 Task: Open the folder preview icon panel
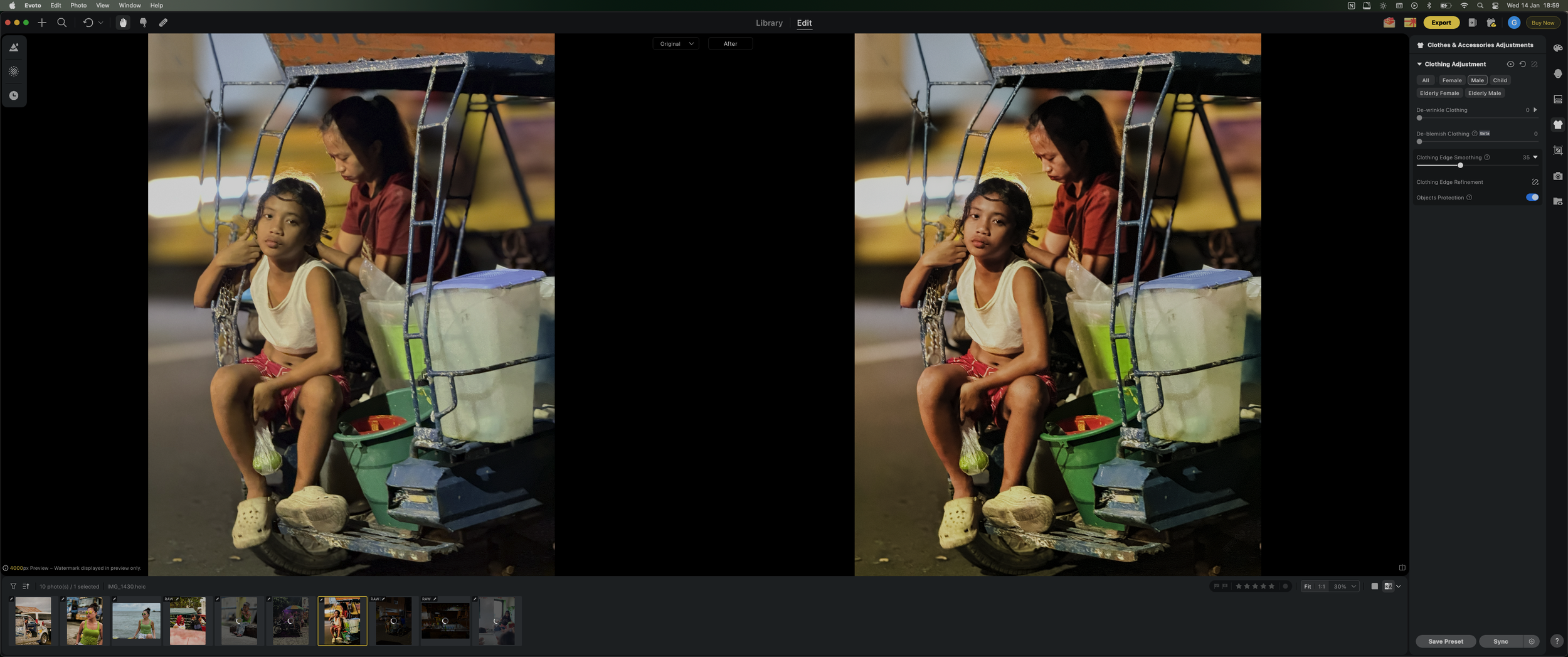[1558, 201]
